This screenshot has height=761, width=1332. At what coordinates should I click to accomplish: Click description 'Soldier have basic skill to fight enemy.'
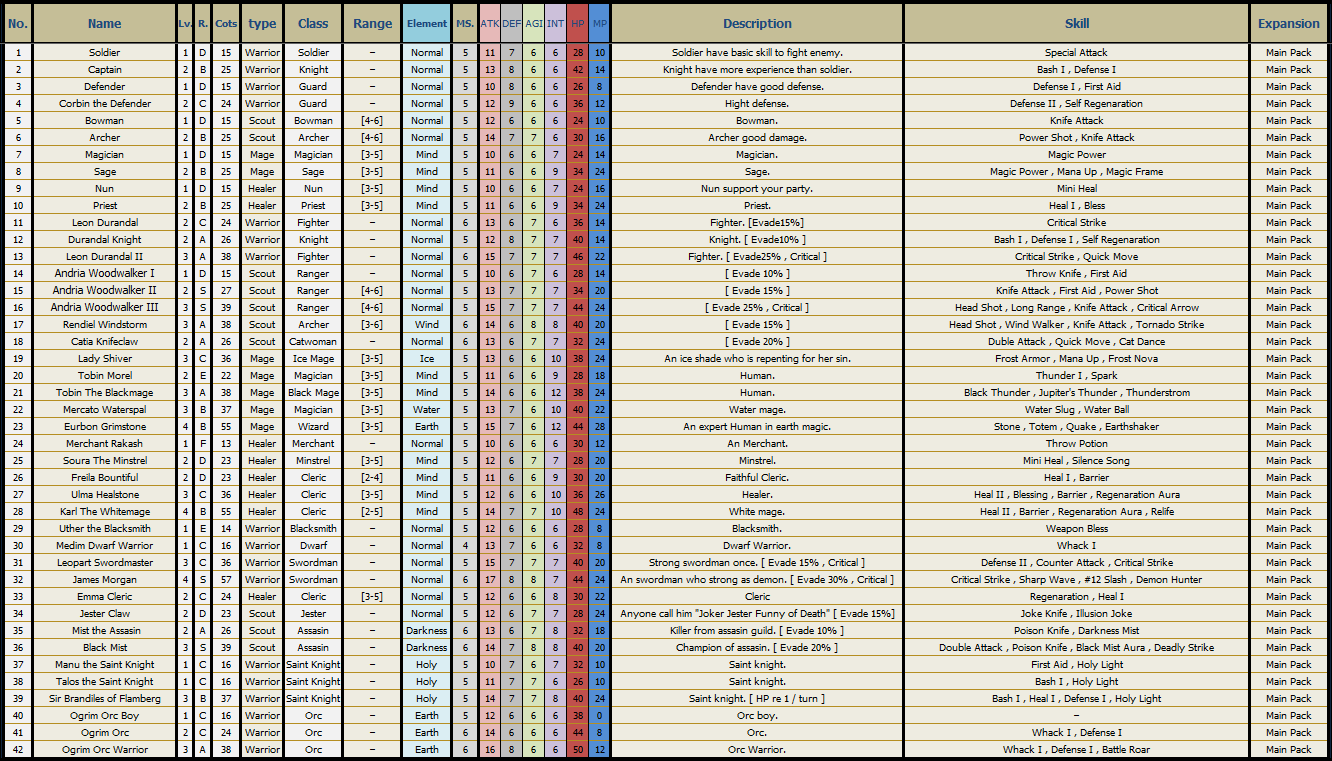click(757, 53)
